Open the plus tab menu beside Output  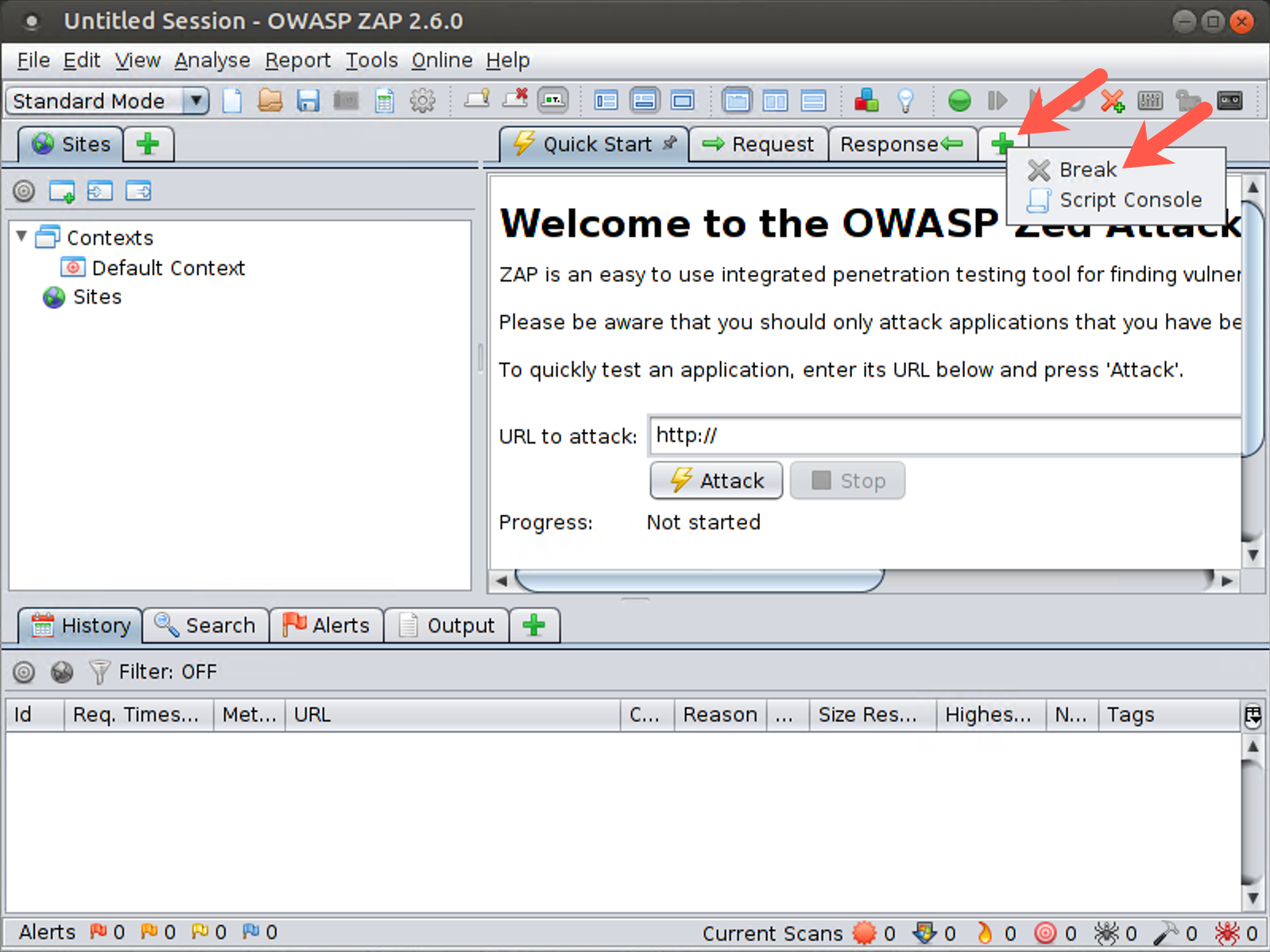(x=534, y=625)
